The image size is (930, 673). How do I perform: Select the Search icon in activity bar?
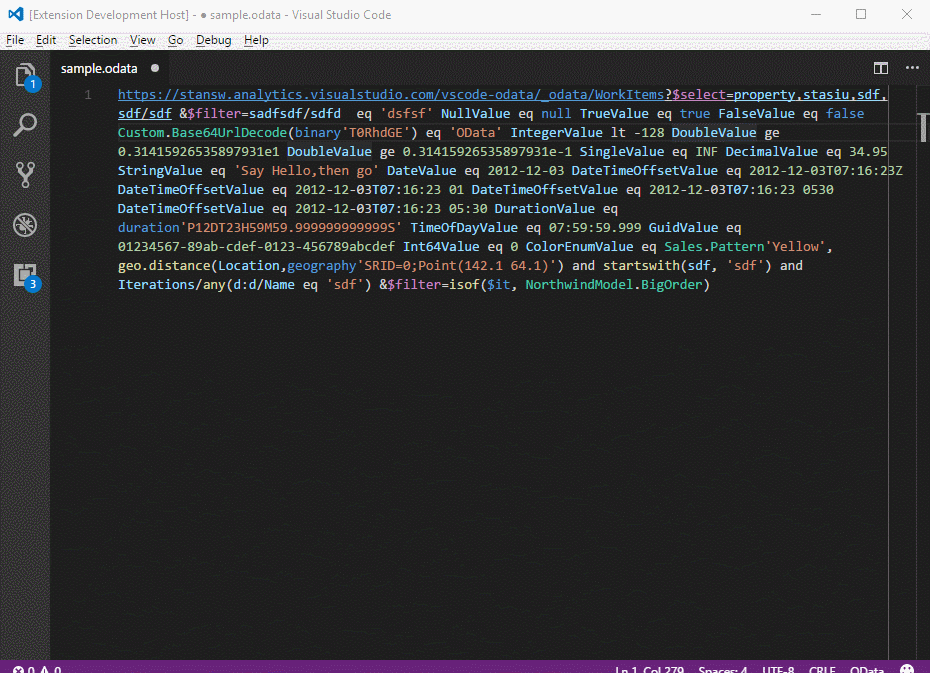tap(24, 125)
